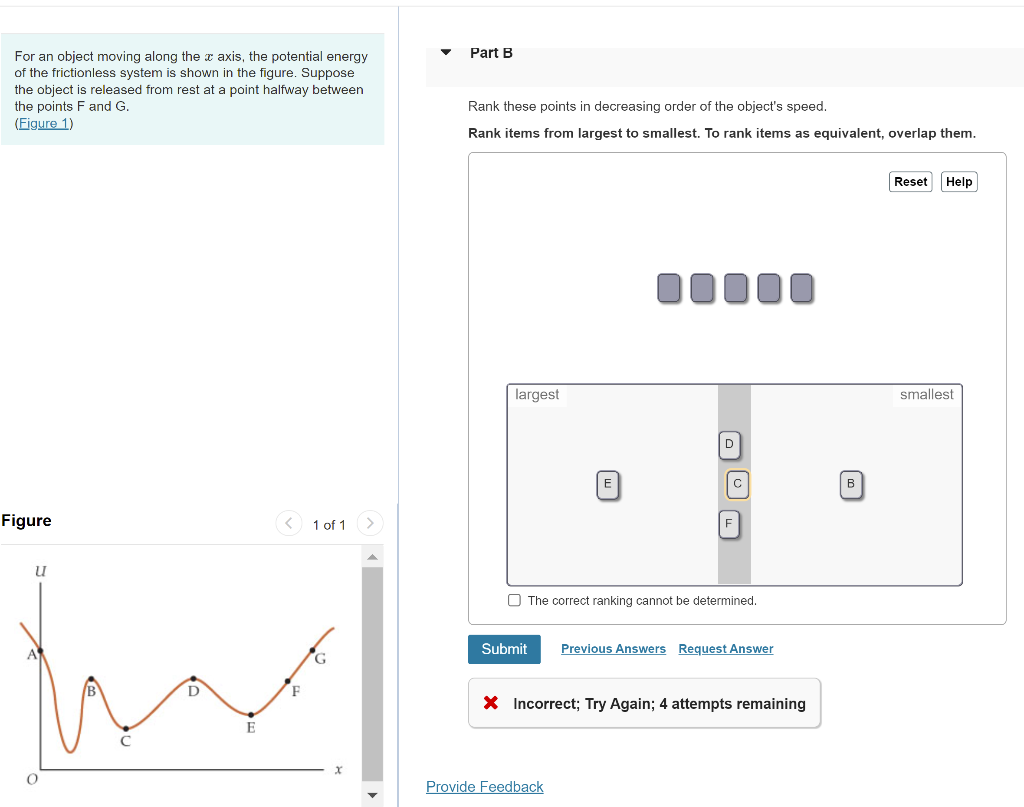1024x807 pixels.
Task: Open the Help dialog
Action: tap(958, 181)
